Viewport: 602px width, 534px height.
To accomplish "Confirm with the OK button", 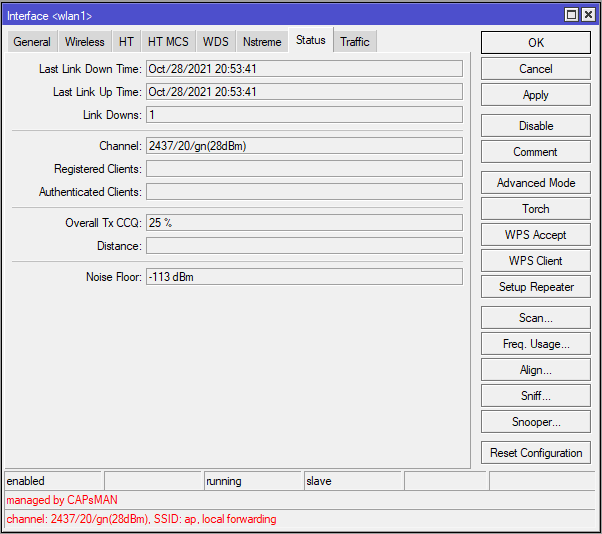I will (536, 43).
